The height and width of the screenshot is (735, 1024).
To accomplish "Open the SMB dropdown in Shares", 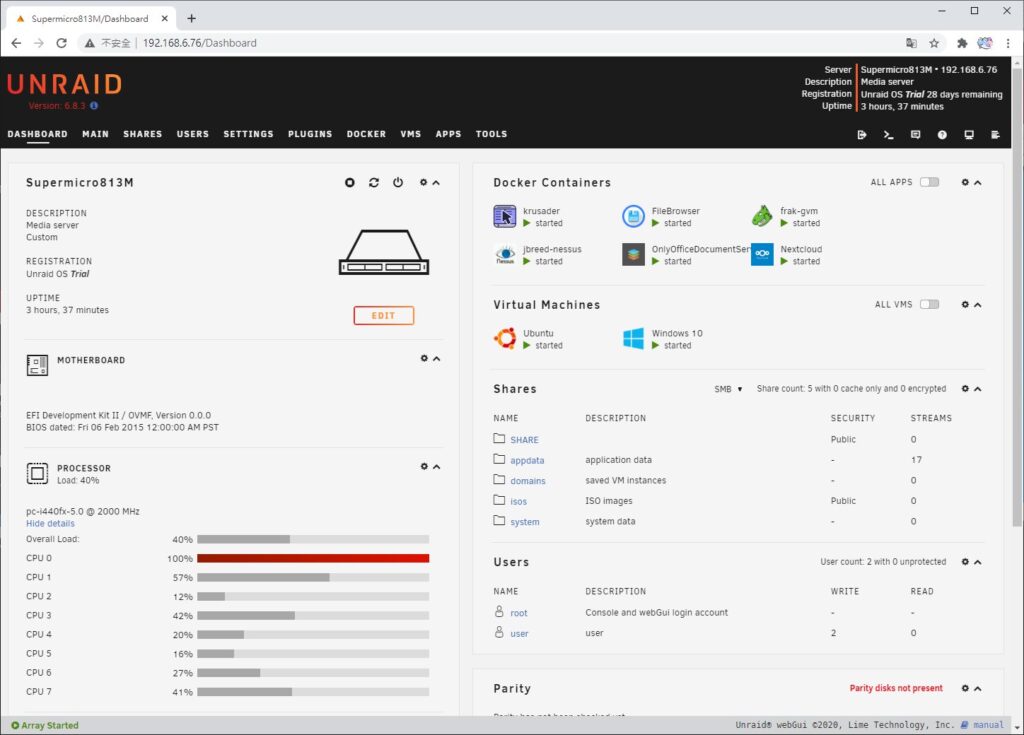I will (x=727, y=389).
